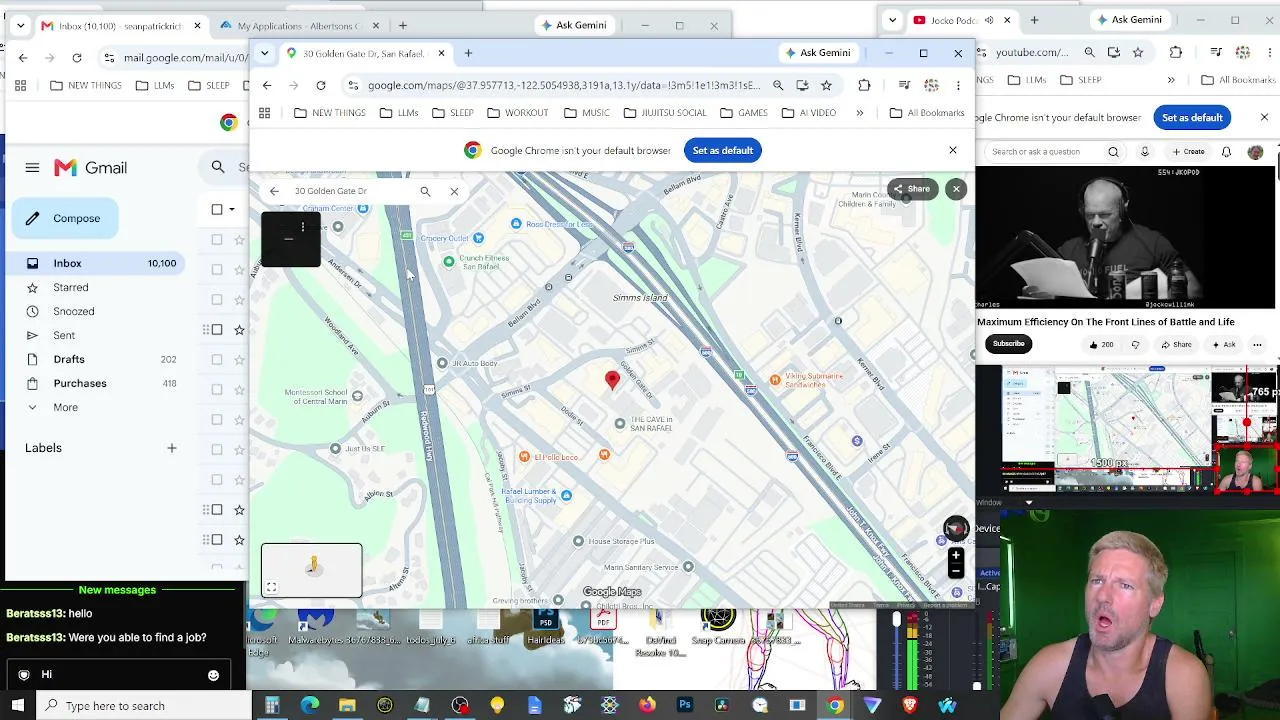Image resolution: width=1280 pixels, height=720 pixels.
Task: Click the Windows taskbar search box
Action: point(143,706)
